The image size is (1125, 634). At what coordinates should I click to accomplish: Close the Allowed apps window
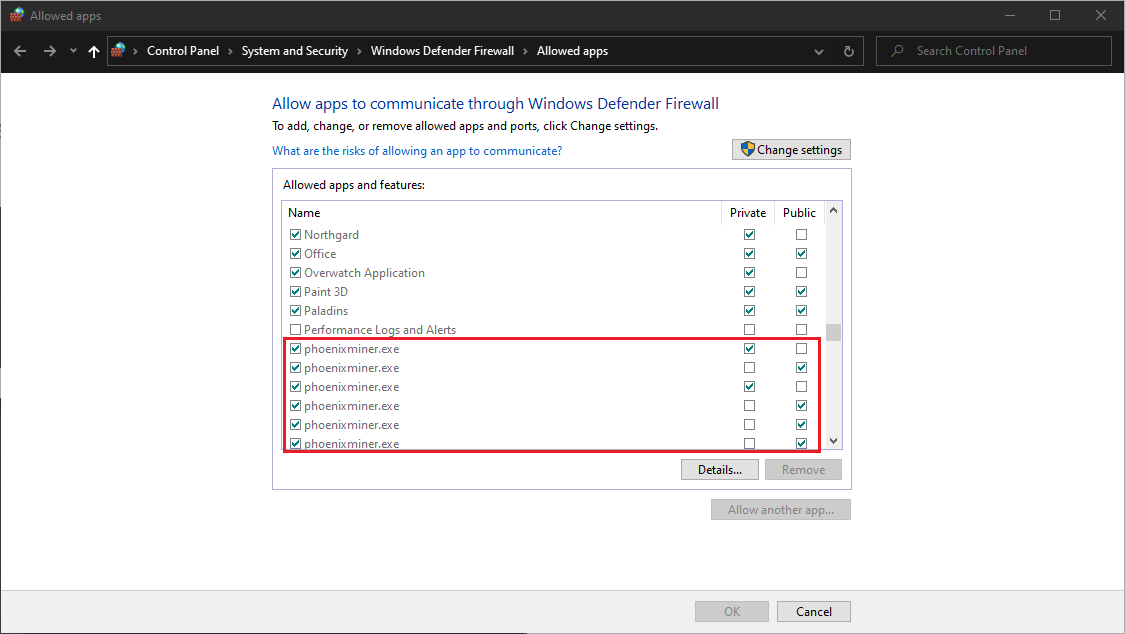[1101, 15]
